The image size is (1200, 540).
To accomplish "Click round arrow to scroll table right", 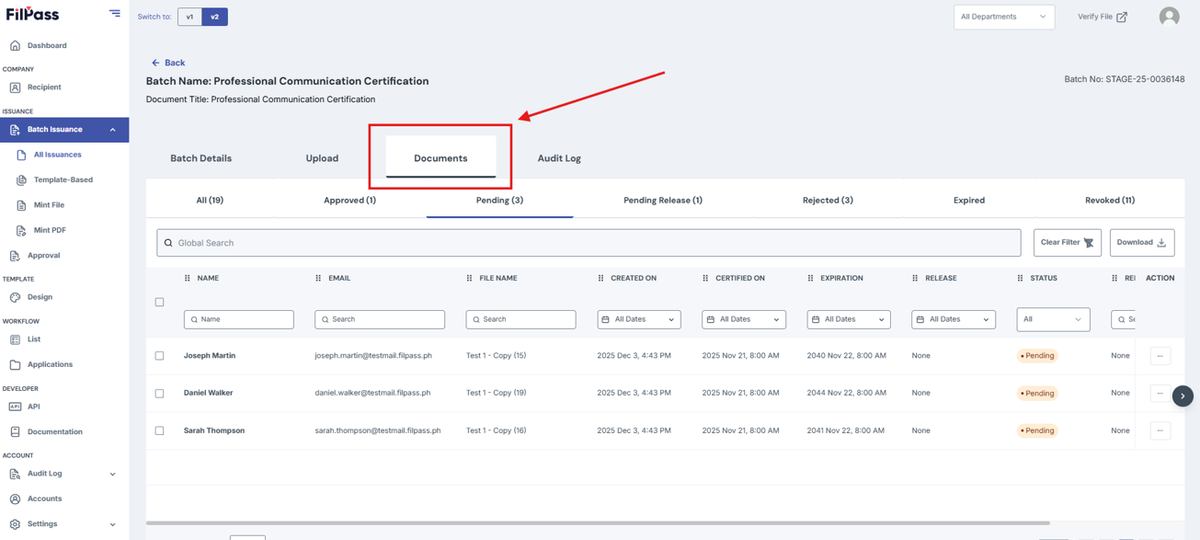I will [1183, 396].
